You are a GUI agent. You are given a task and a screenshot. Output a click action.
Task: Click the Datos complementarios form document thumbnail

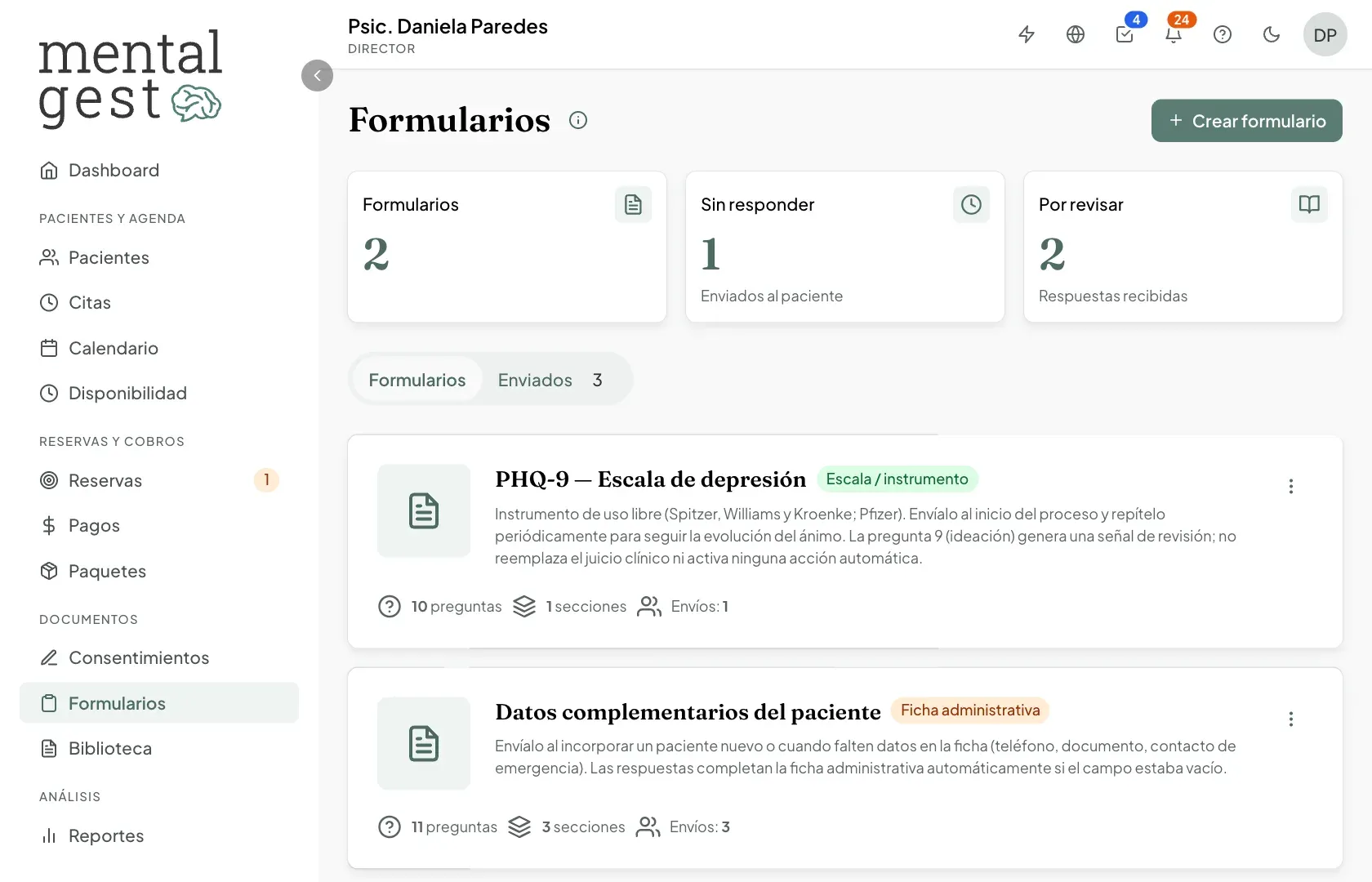click(424, 743)
